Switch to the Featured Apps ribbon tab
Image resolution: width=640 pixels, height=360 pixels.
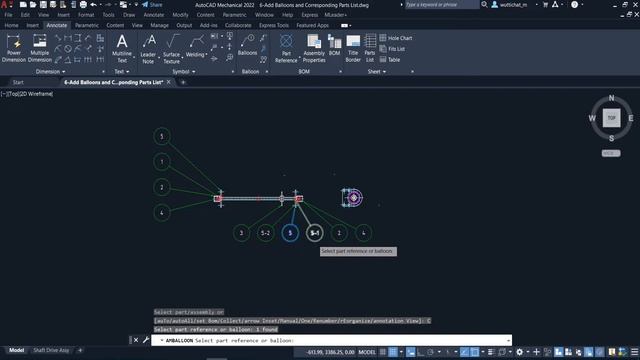click(x=312, y=25)
